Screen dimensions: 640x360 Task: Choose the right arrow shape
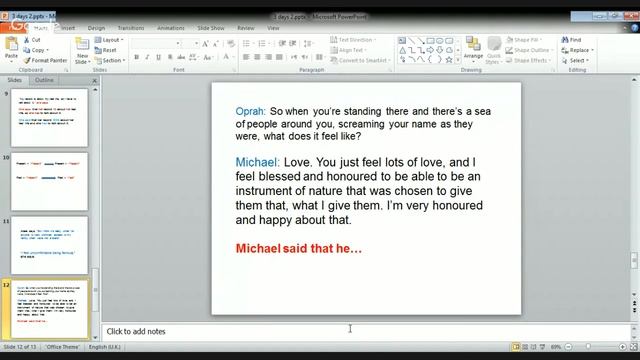[x=430, y=50]
